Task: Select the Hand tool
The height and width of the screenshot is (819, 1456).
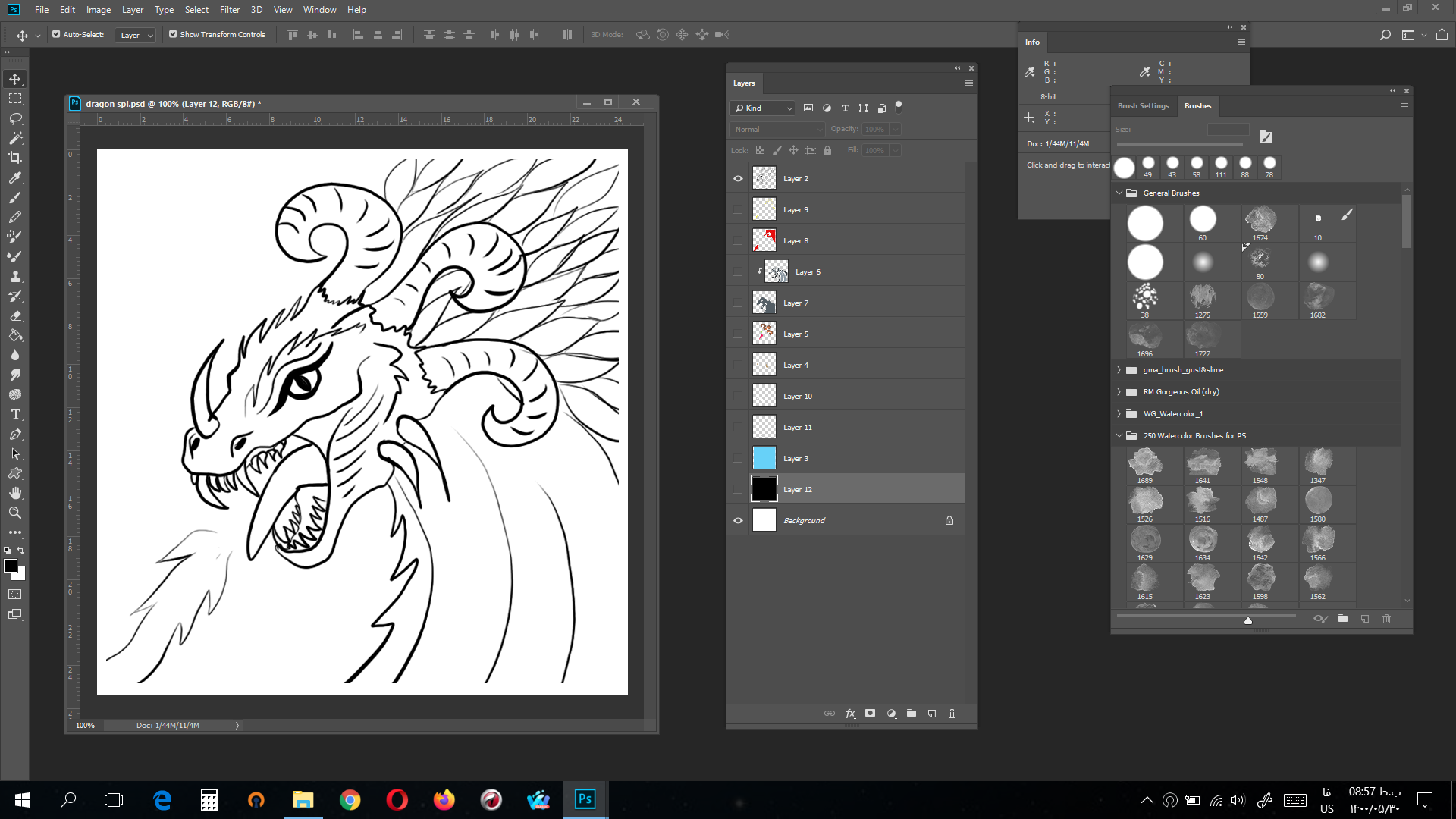Action: coord(15,493)
